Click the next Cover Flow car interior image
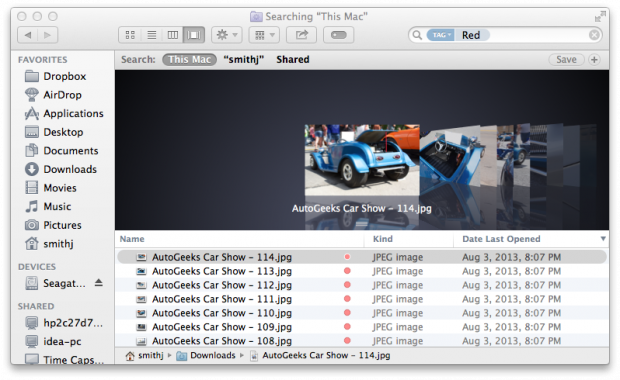This screenshot has height=380, width=620. coord(450,155)
